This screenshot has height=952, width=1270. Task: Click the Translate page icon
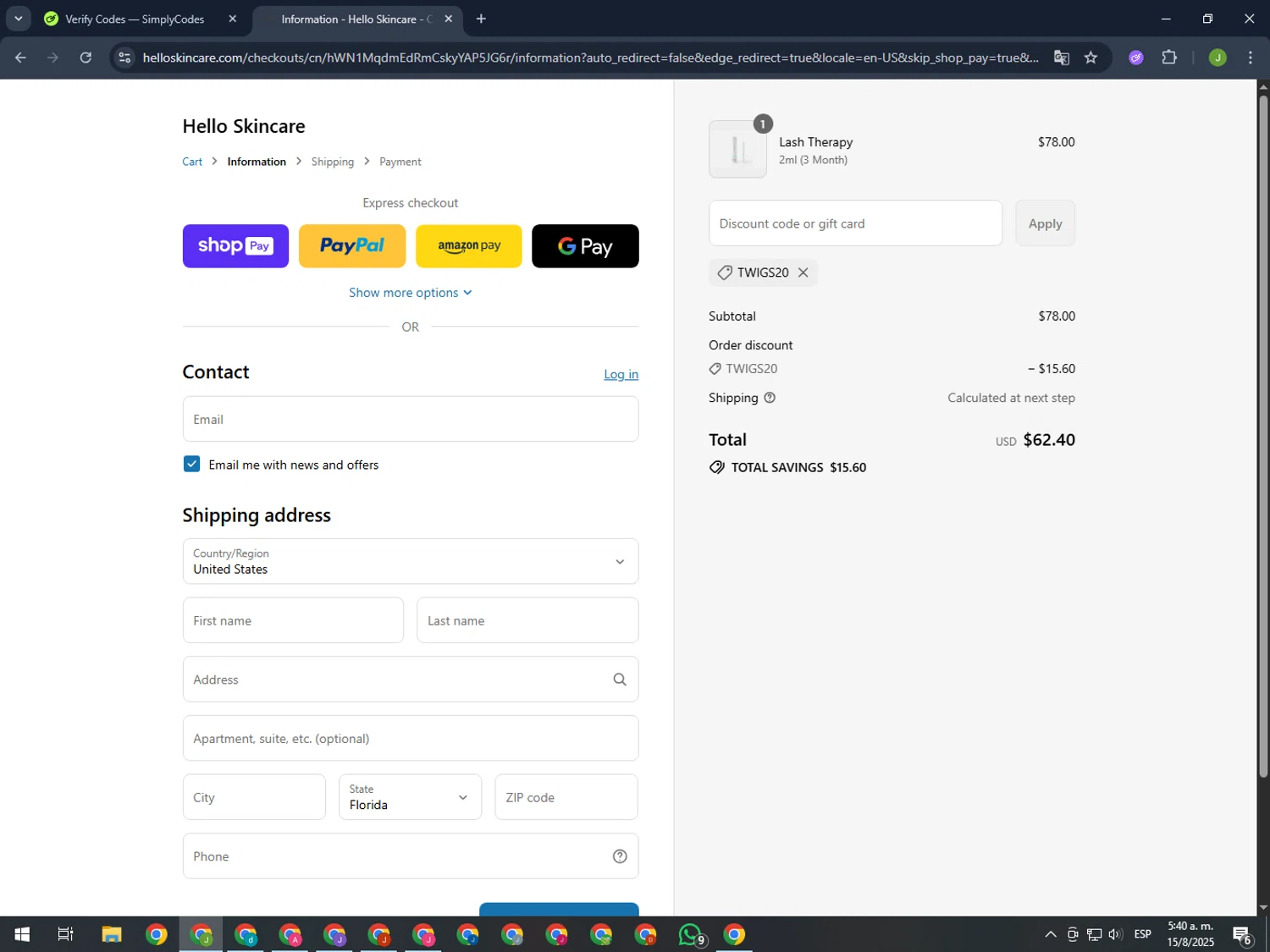(1061, 58)
